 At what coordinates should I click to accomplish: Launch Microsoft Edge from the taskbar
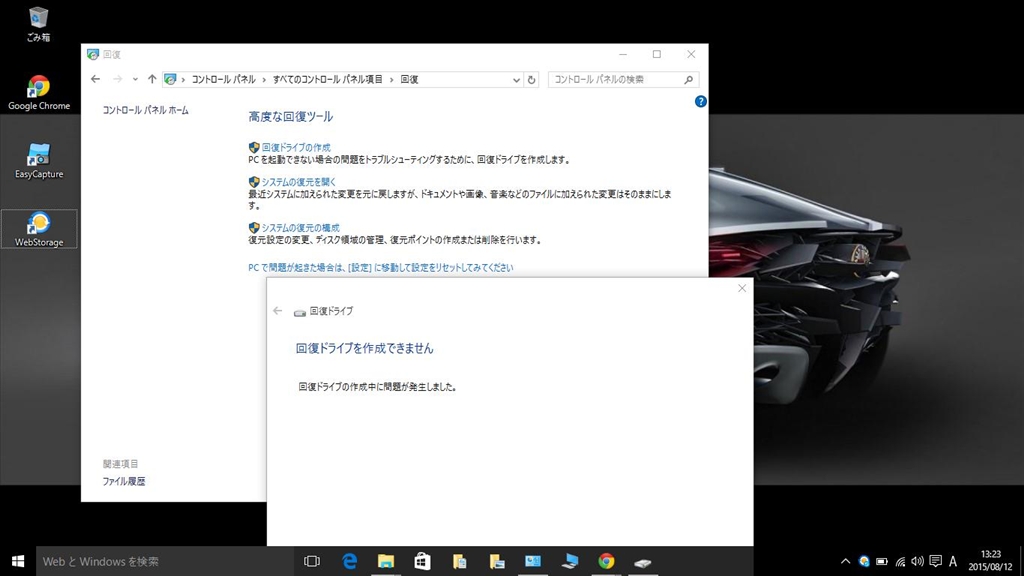click(x=349, y=562)
